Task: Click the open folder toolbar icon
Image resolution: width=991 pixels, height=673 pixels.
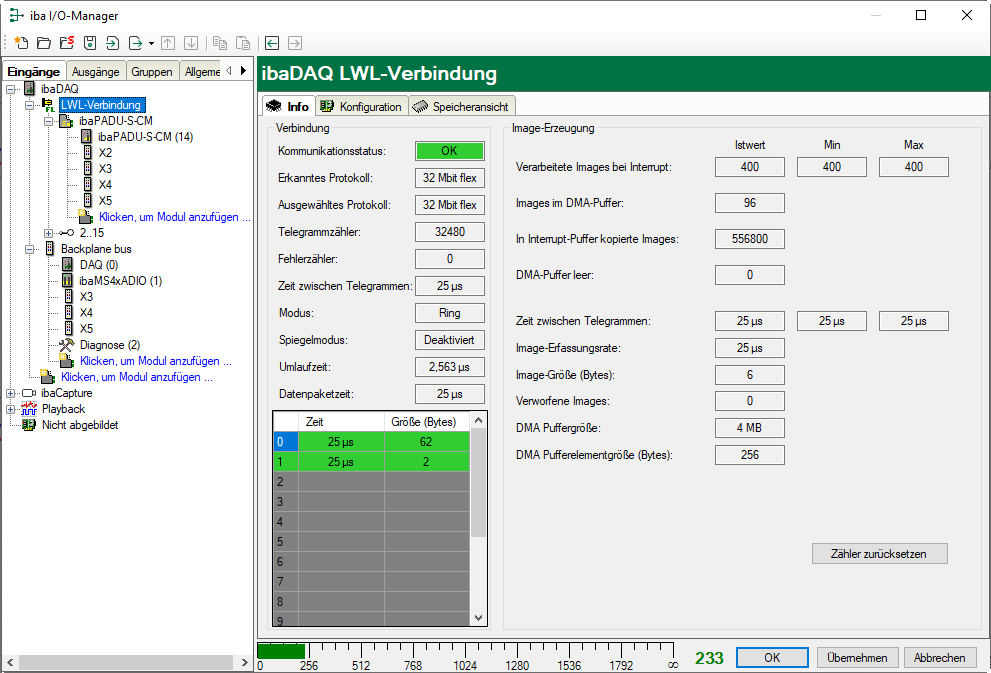Action: [43, 43]
